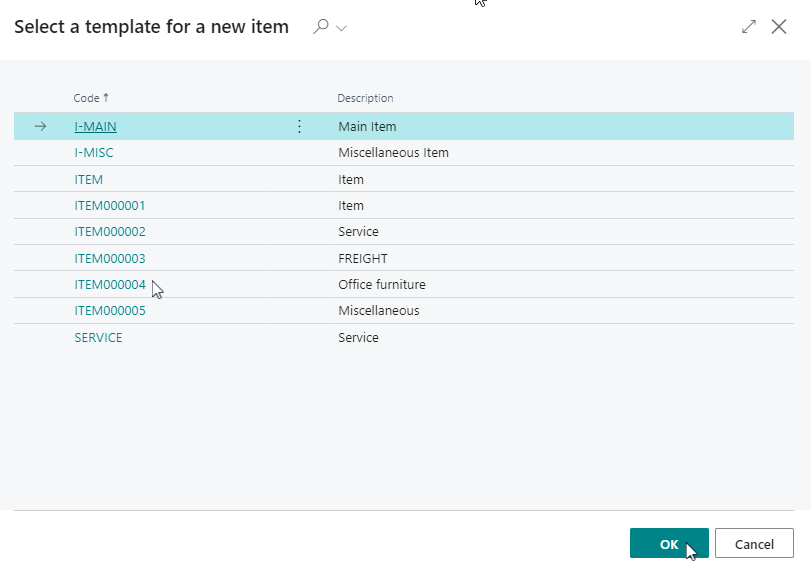Click the Cancel button
Screen dimensions: 811x564
[x=754, y=543]
